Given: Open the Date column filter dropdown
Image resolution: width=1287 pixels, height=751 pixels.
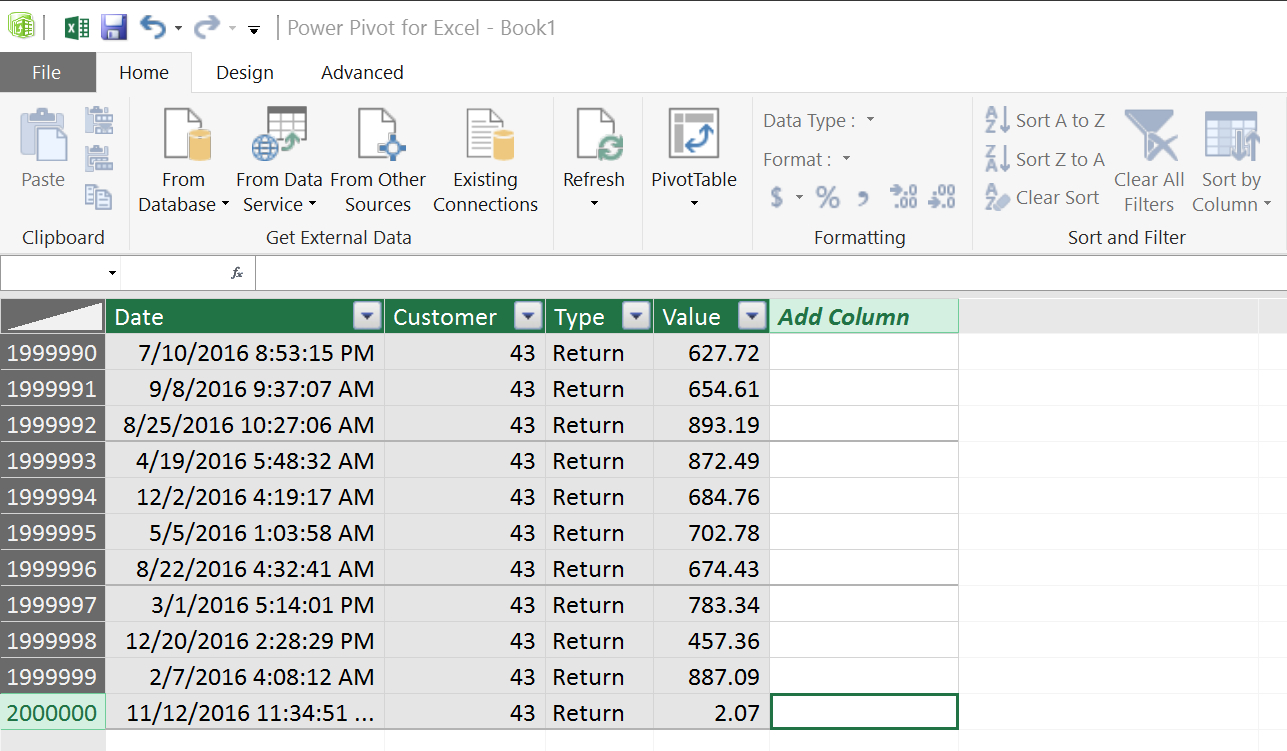Looking at the screenshot, I should (x=367, y=315).
